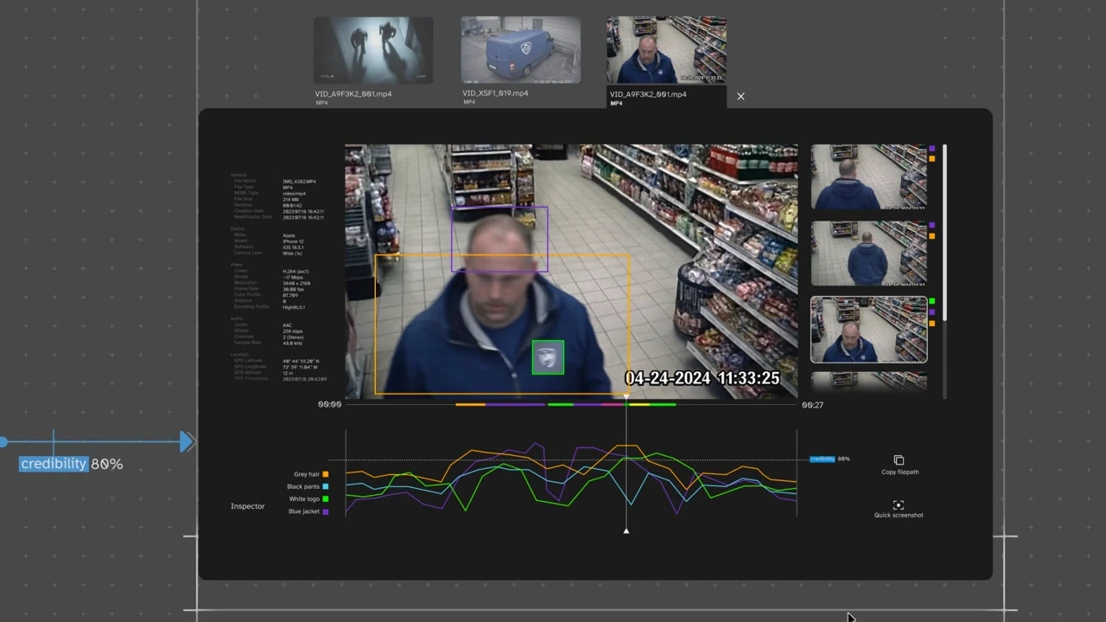Toggle the Blue jacket legend swatch
Viewport: 1106px width, 622px height.
[325, 512]
